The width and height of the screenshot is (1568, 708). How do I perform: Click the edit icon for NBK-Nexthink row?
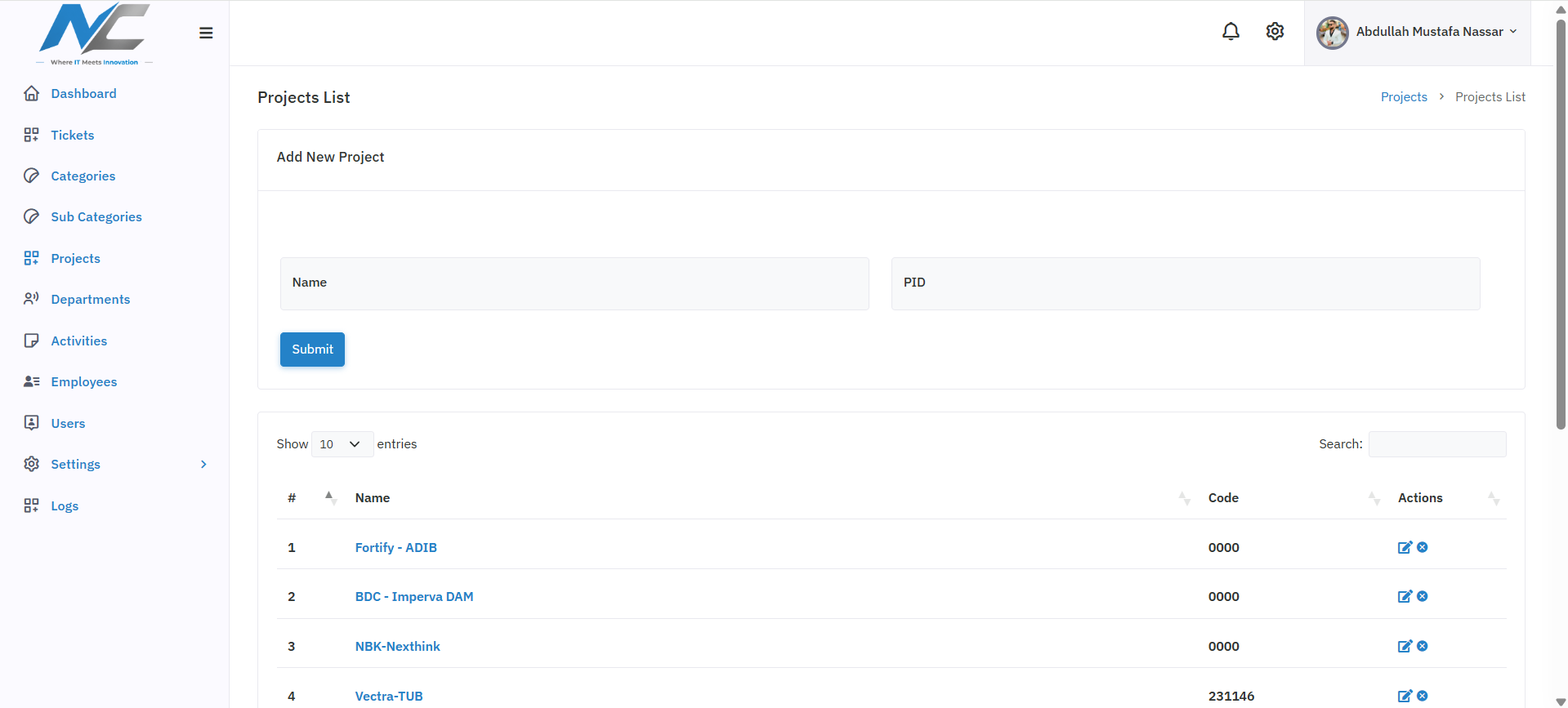tap(1405, 646)
